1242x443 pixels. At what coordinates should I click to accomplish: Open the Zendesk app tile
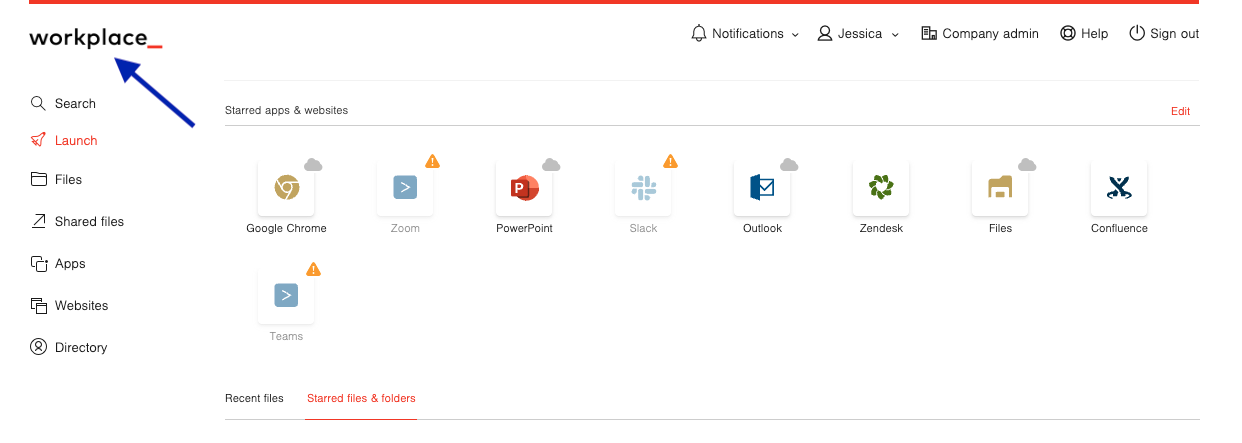pyautogui.click(x=881, y=187)
